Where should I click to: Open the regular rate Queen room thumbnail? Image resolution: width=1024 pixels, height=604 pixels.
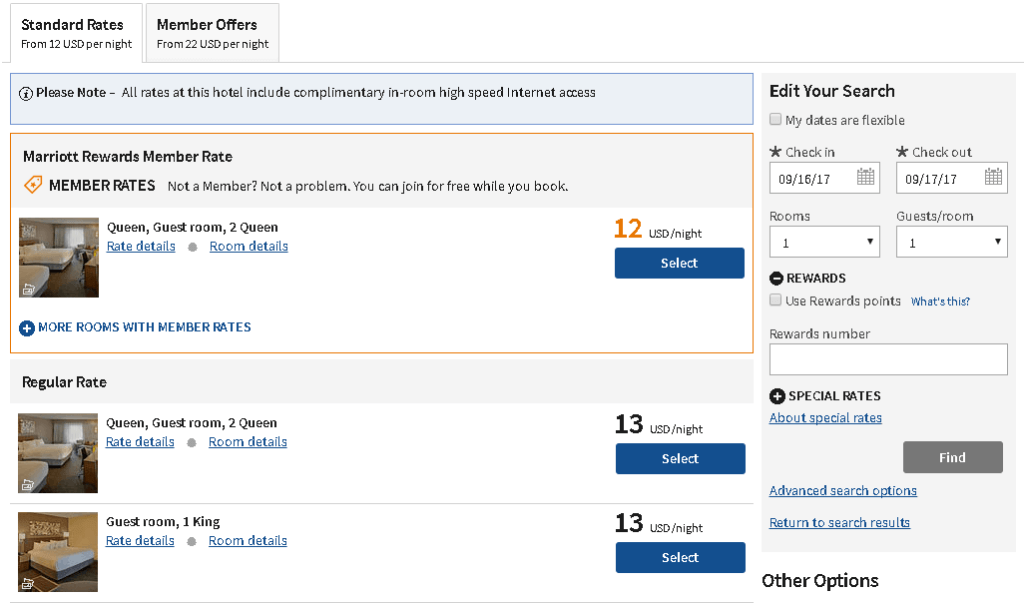pyautogui.click(x=57, y=453)
